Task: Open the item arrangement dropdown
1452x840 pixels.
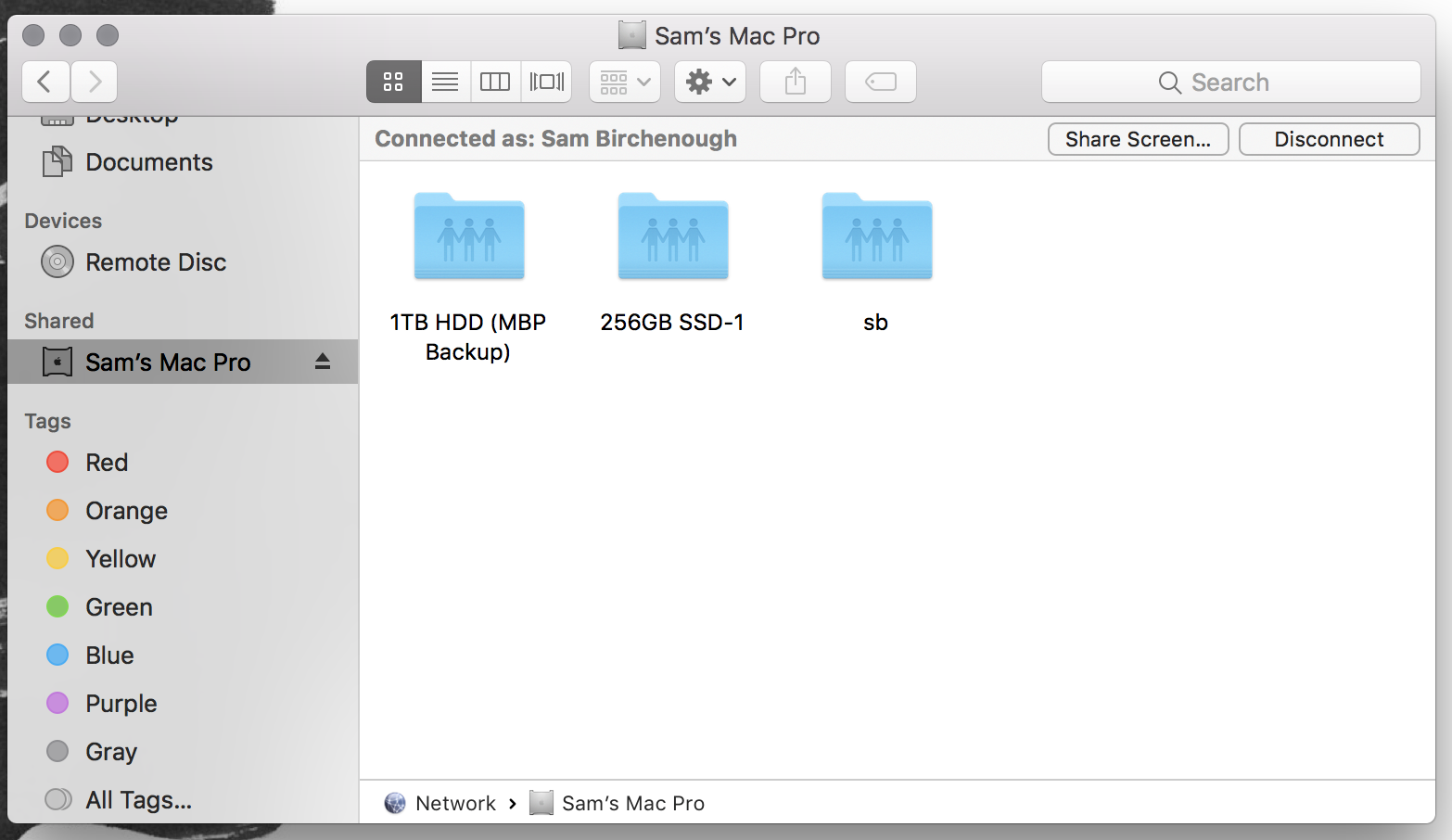Action: pos(625,82)
